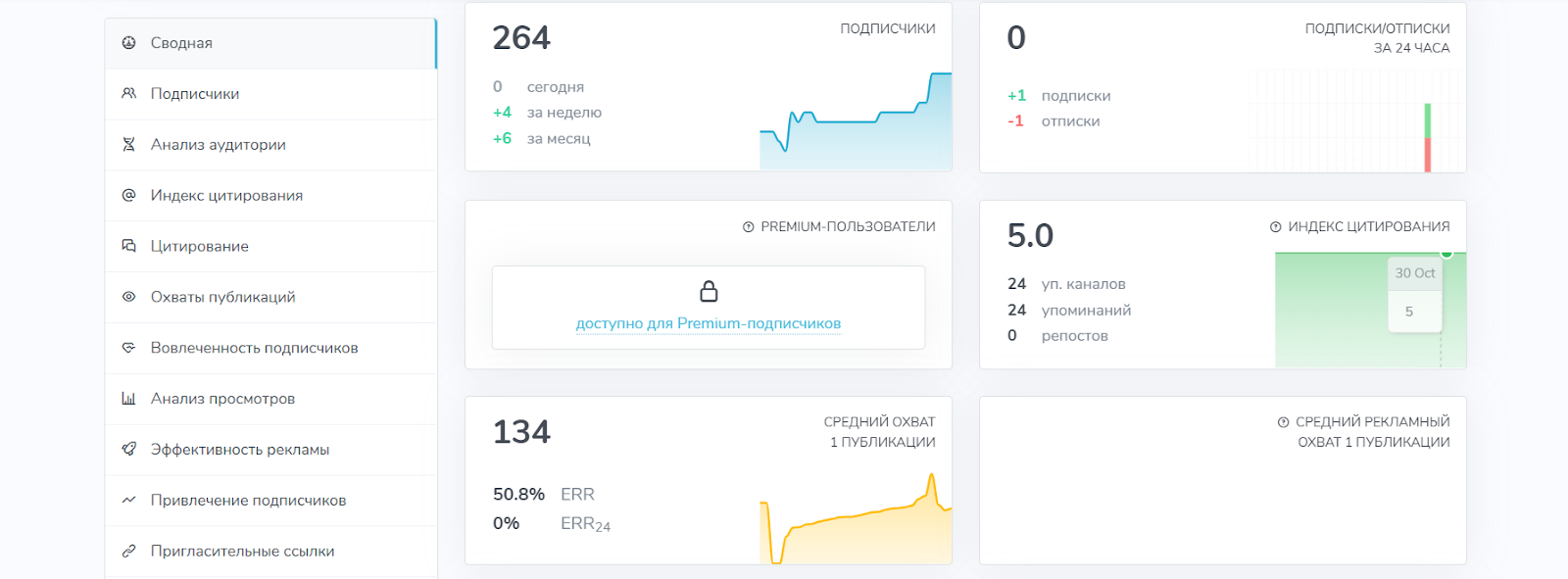Image resolution: width=1568 pixels, height=579 pixels.
Task: Click the Анализ просмотров bar chart icon
Action: tap(128, 399)
